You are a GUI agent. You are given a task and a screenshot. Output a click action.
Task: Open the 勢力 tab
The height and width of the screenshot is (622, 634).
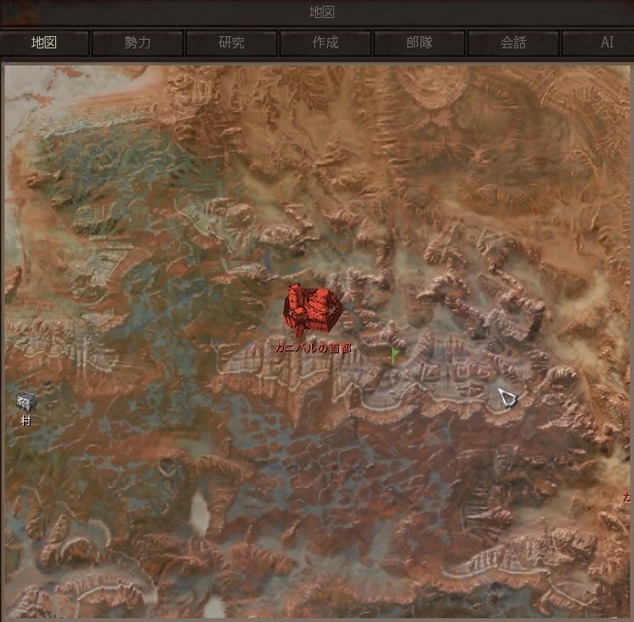[x=137, y=42]
